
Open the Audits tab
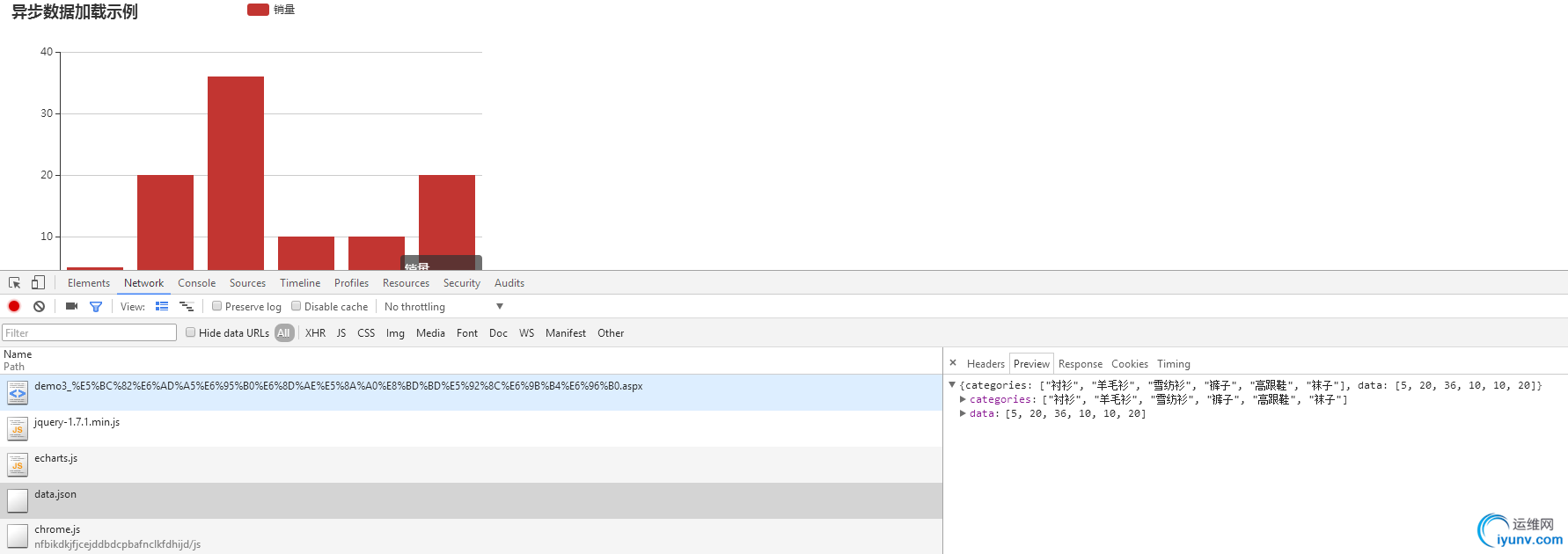click(509, 283)
